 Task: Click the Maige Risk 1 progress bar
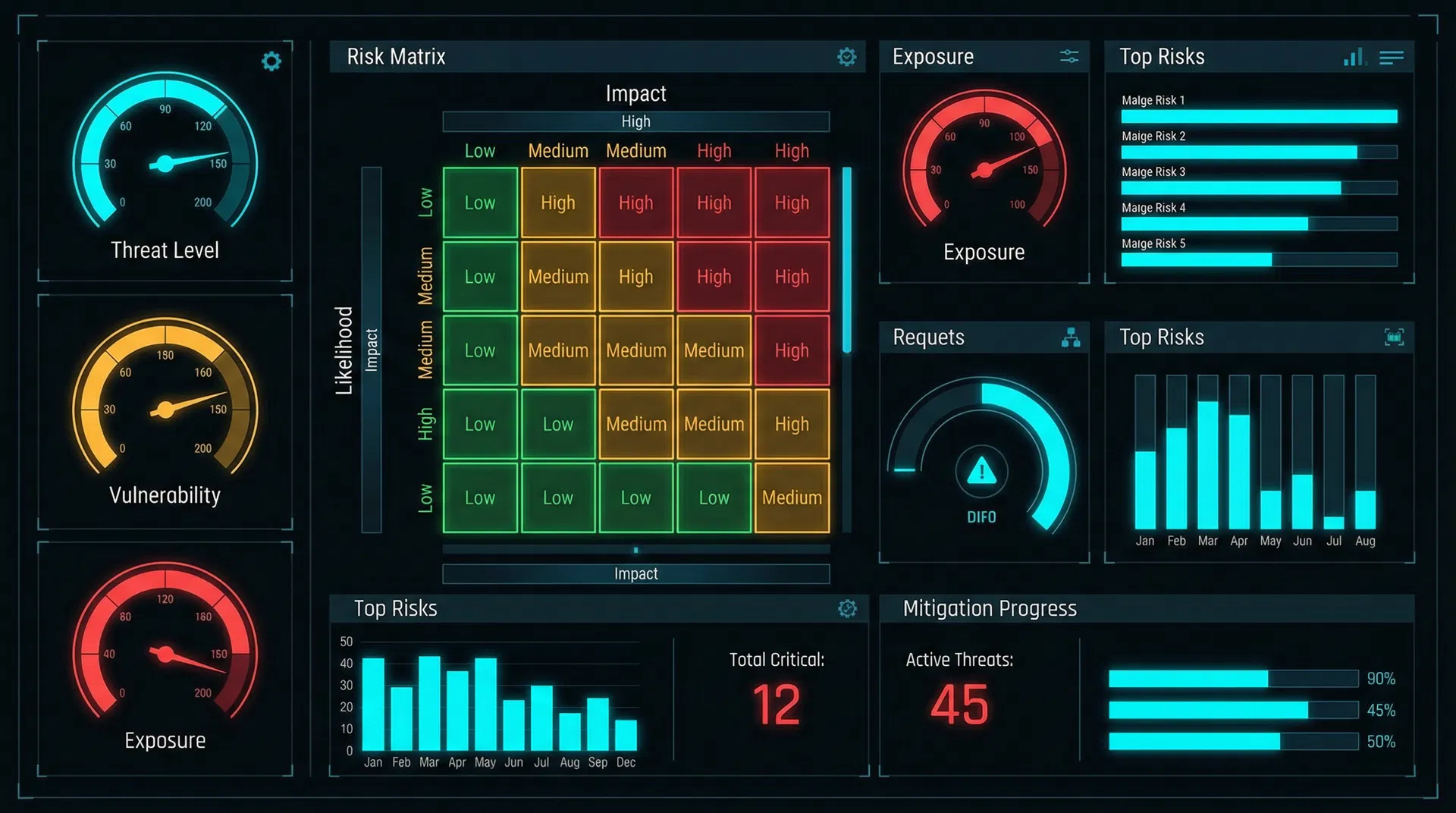pos(1259,116)
